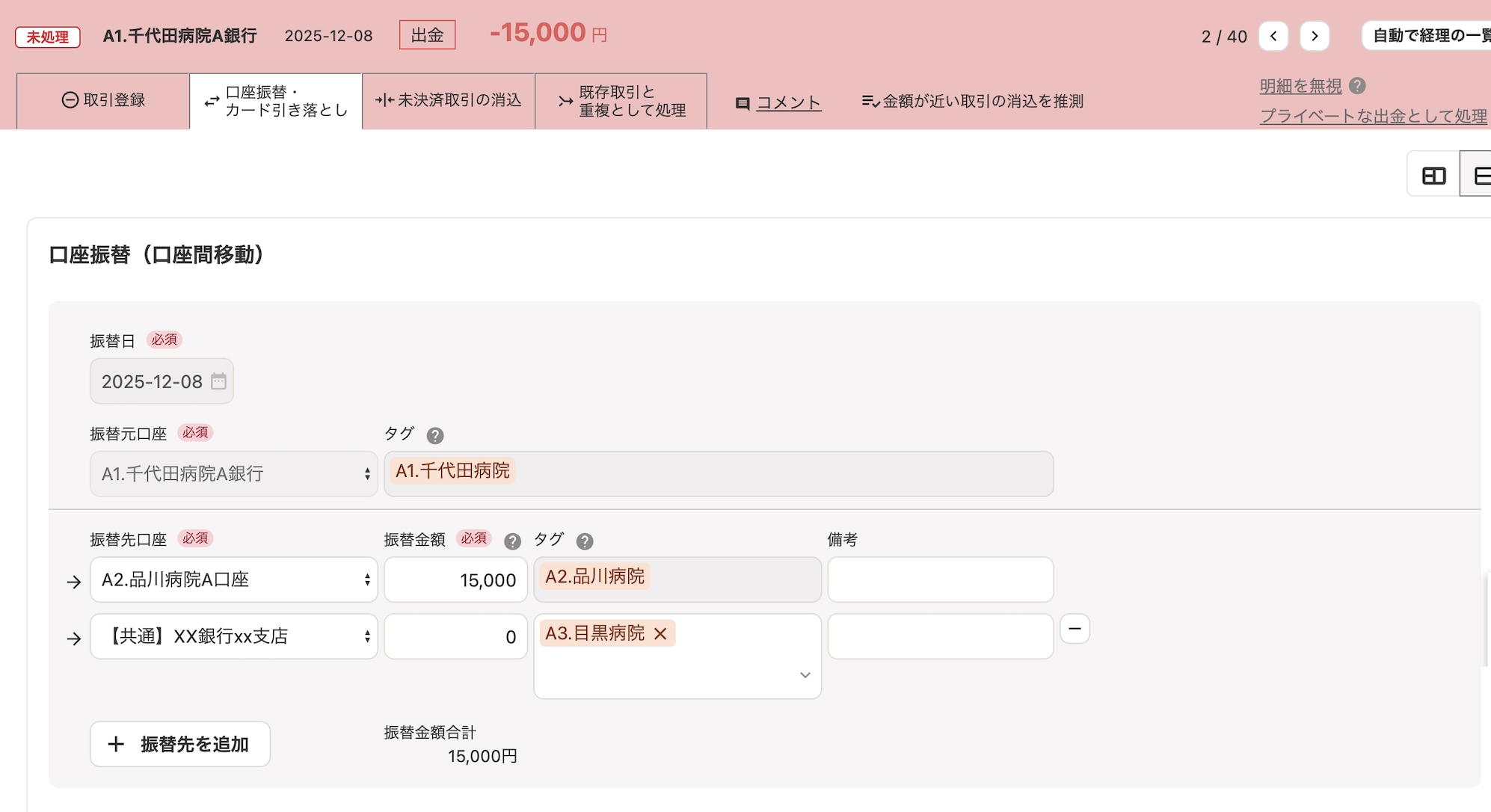The height and width of the screenshot is (812, 1491).
Task: Open 自動で経理の一覧 button
Action: [x=1427, y=36]
